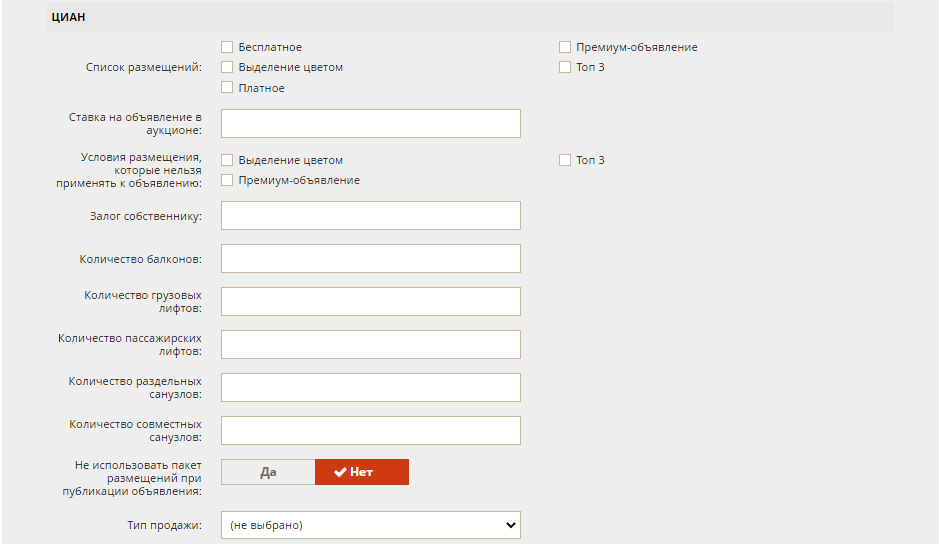Viewport: 940px width, 544px height.
Task: Focus the Залог собственнику input
Action: [370, 215]
